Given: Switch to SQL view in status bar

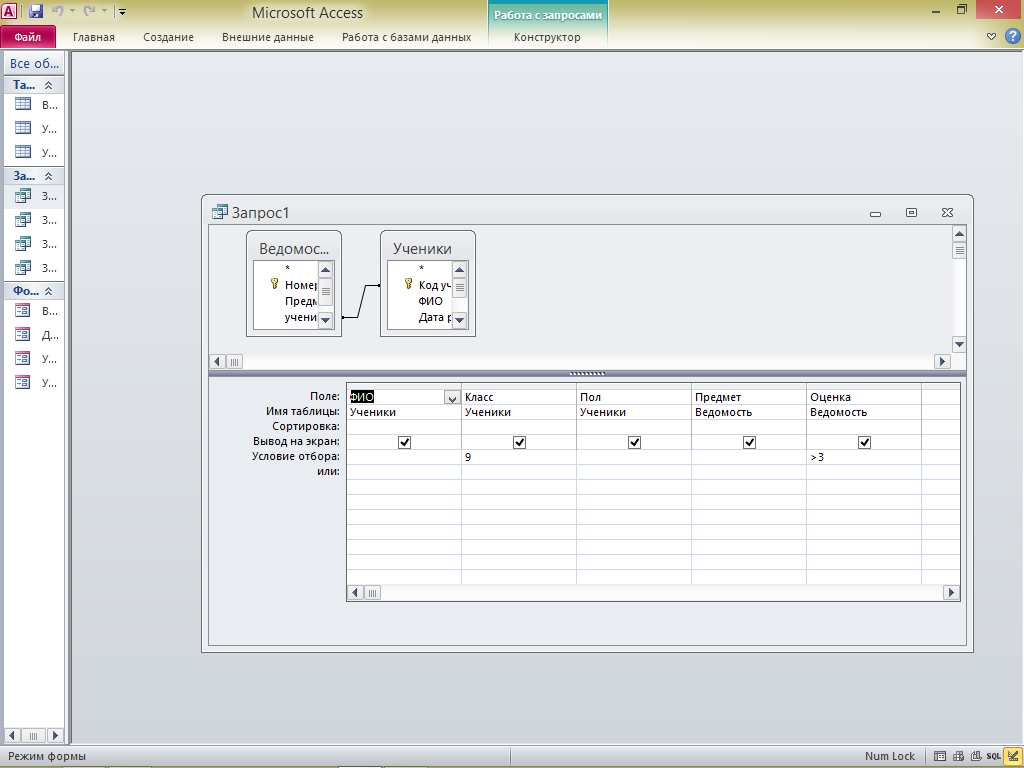Looking at the screenshot, I should pyautogui.click(x=993, y=756).
